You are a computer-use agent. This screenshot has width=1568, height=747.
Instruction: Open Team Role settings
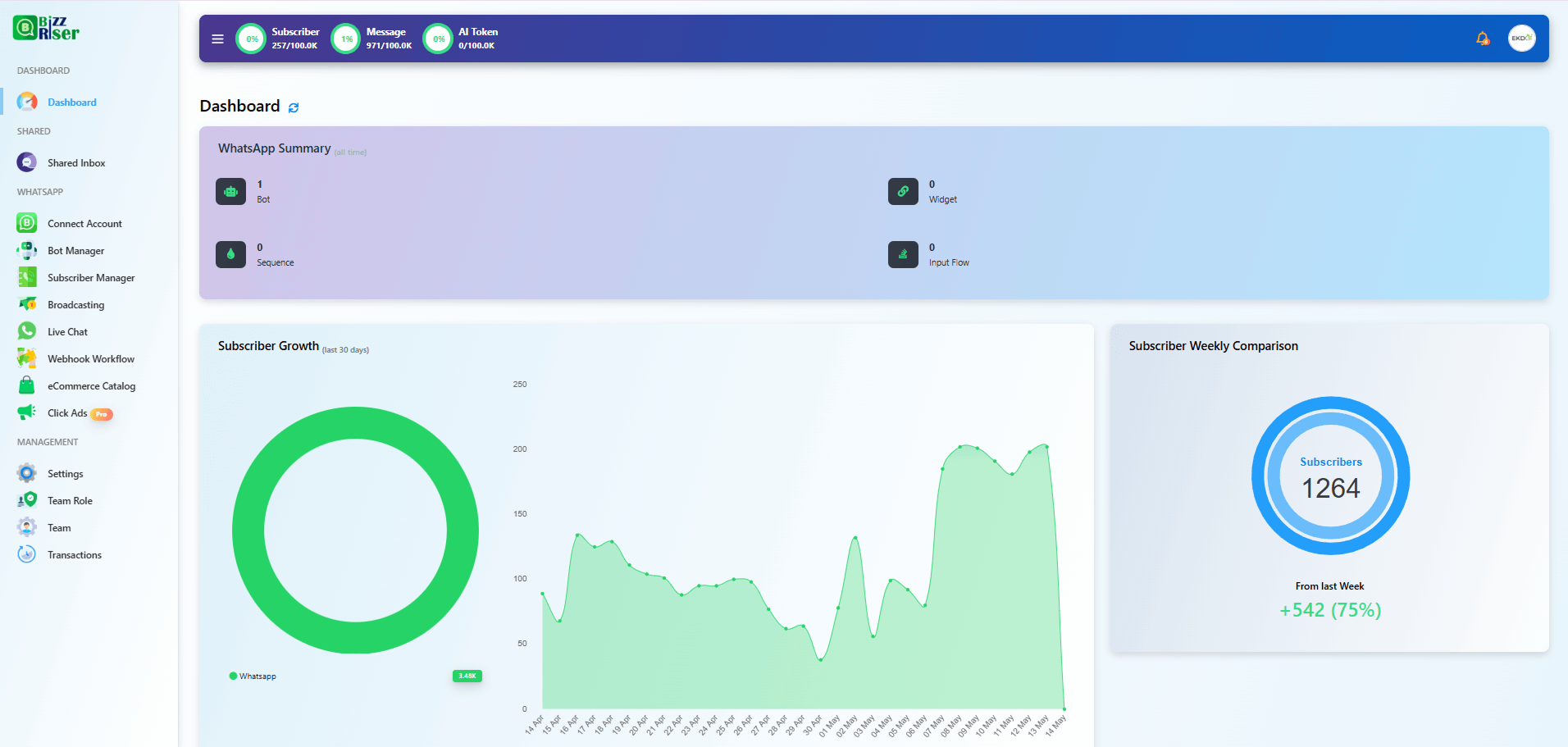point(69,500)
